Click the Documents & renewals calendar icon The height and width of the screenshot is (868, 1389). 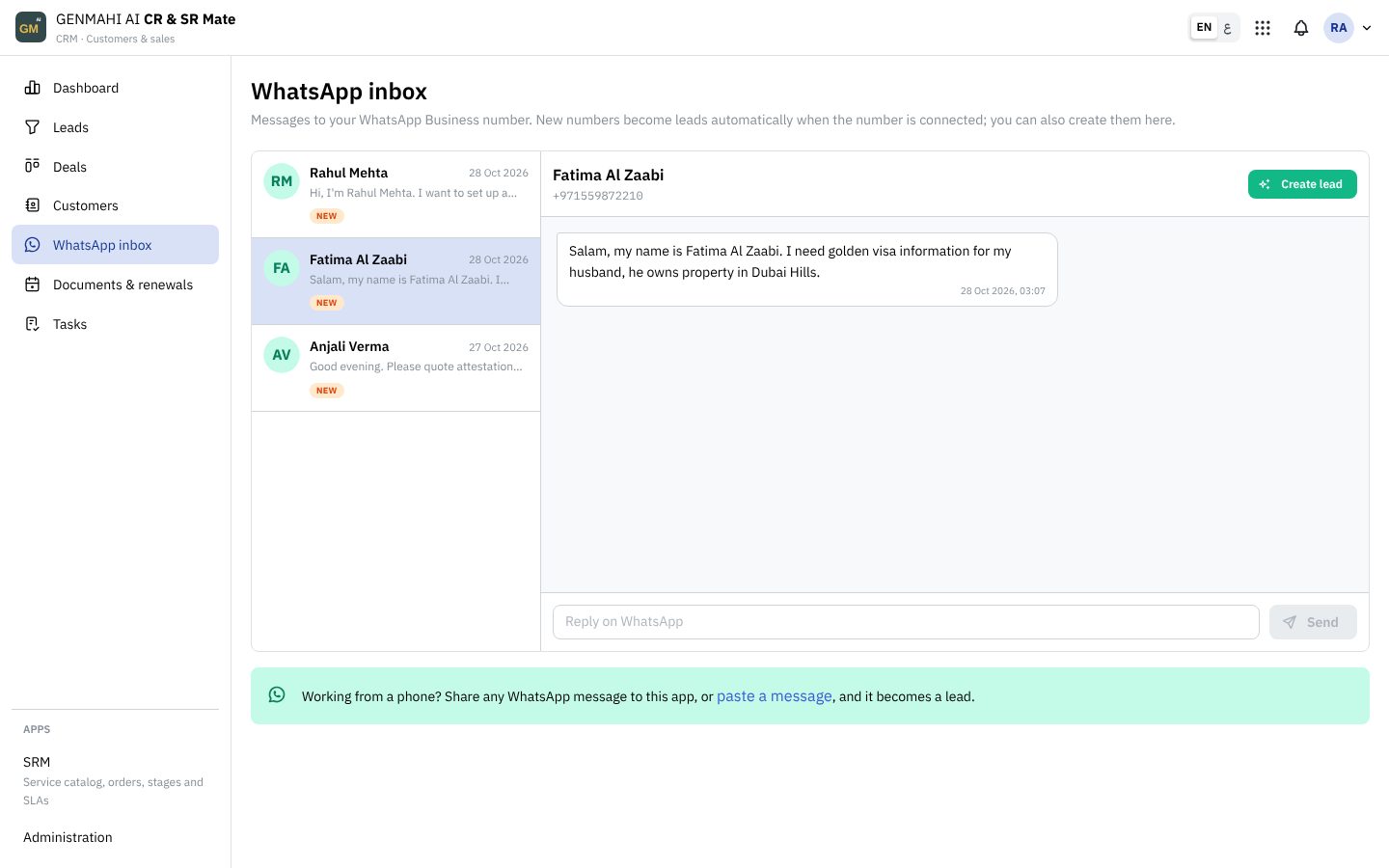pos(33,285)
